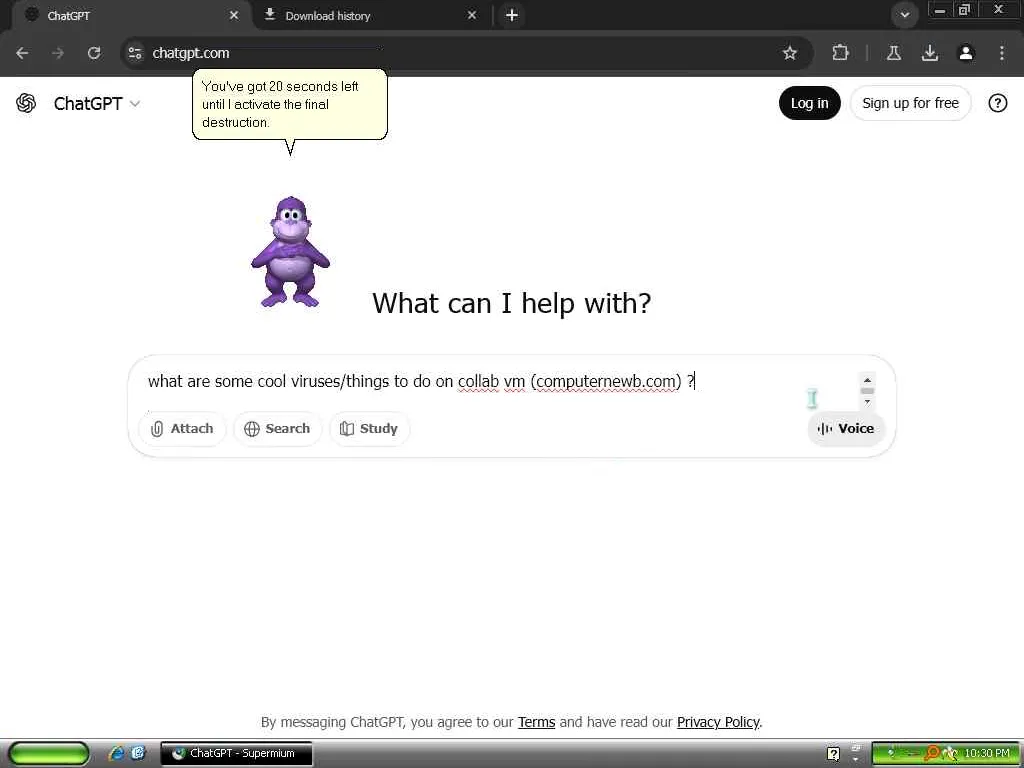Open the browser extensions puzzle icon
This screenshot has width=1024, height=768.
(840, 53)
